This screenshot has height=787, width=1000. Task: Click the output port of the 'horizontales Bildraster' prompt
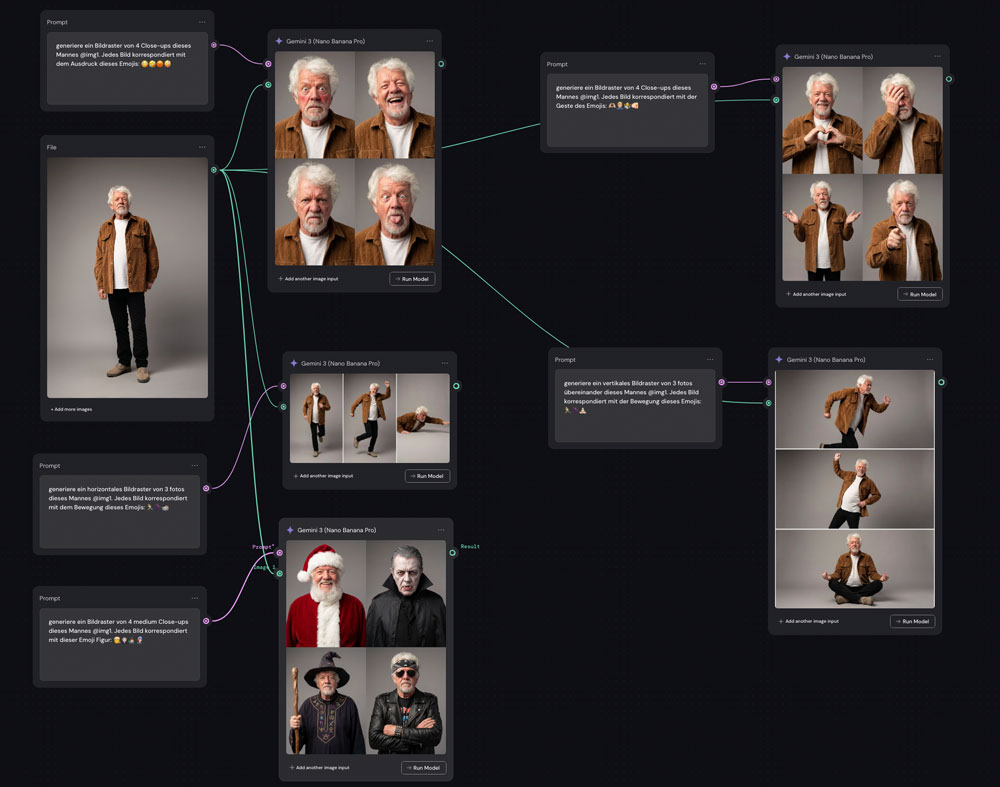[206, 488]
